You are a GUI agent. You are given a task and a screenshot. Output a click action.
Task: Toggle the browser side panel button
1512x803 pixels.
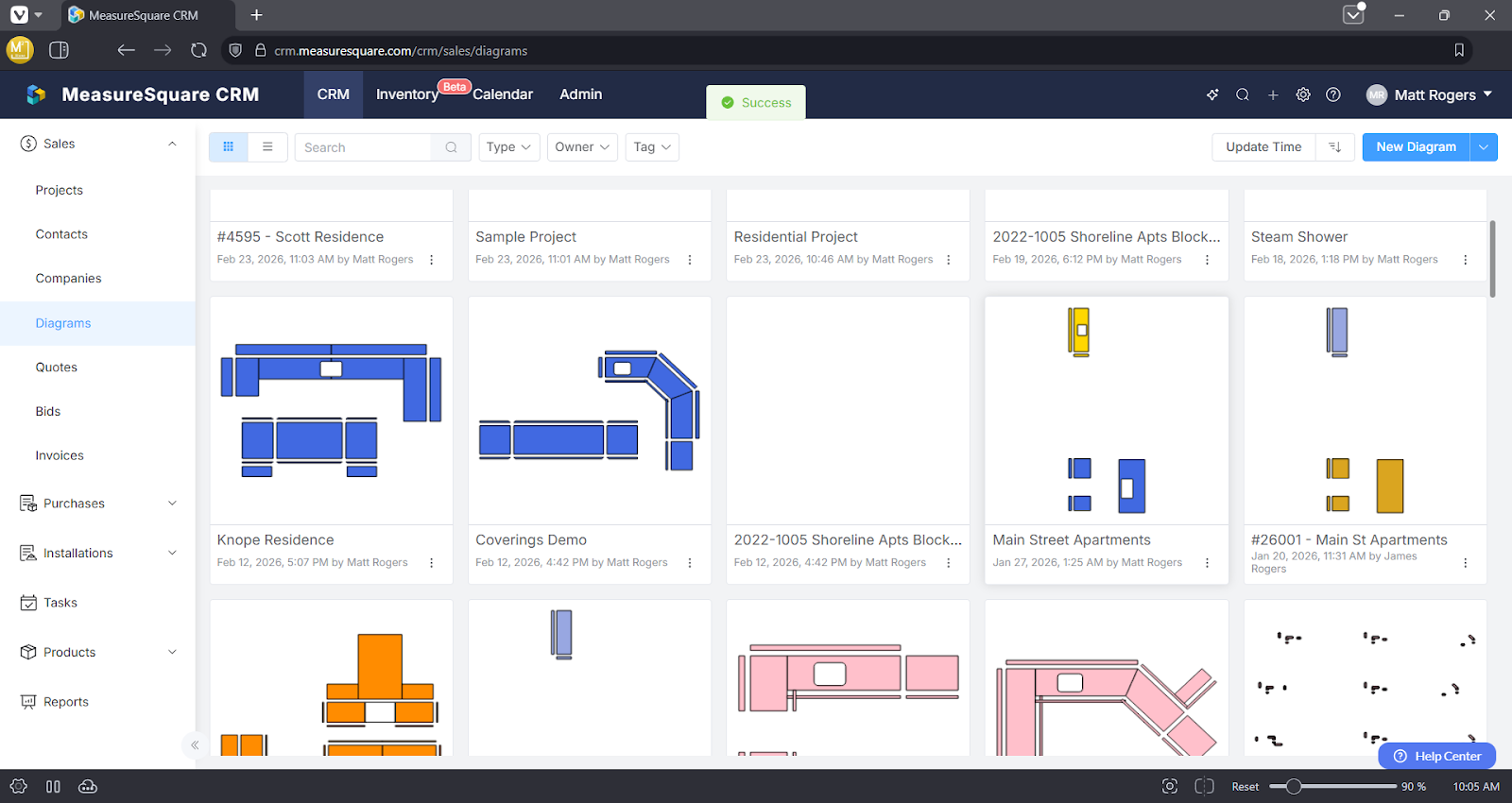pyautogui.click(x=59, y=50)
